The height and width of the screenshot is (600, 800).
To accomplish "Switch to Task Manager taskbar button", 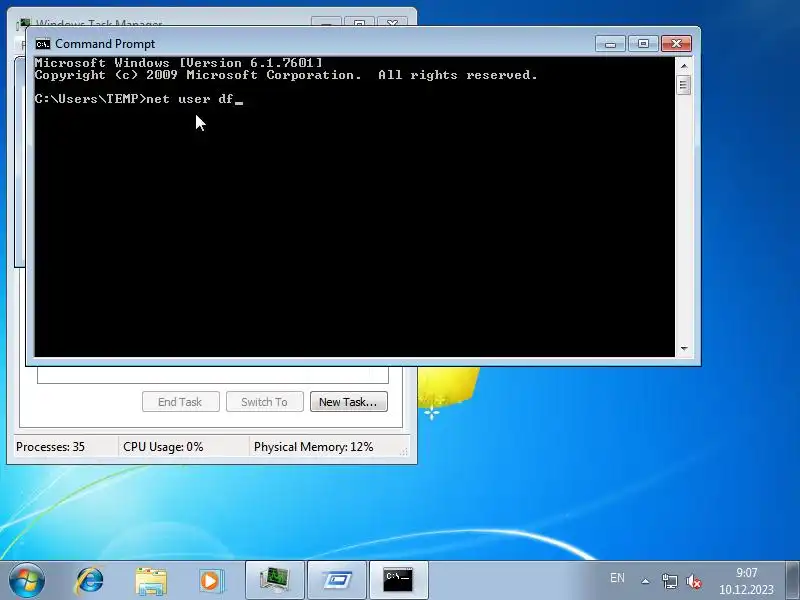I will click(x=275, y=580).
